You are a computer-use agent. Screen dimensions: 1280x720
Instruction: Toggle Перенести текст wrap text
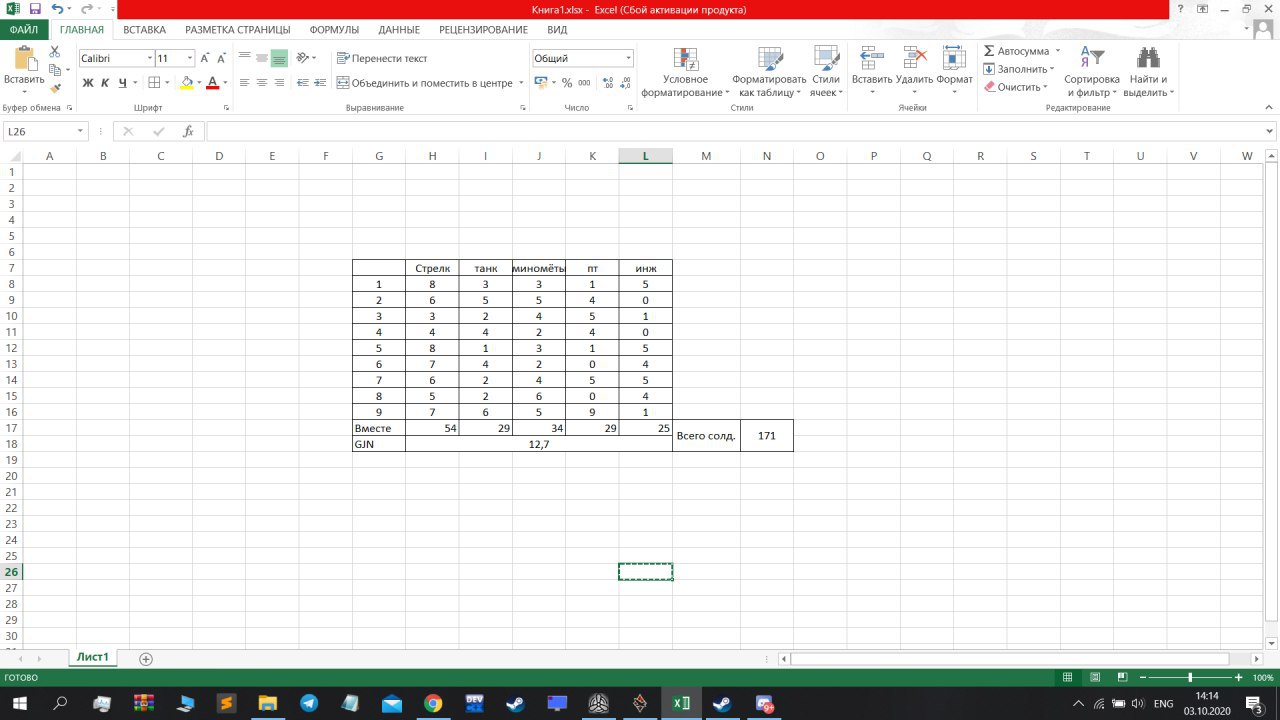tap(382, 59)
